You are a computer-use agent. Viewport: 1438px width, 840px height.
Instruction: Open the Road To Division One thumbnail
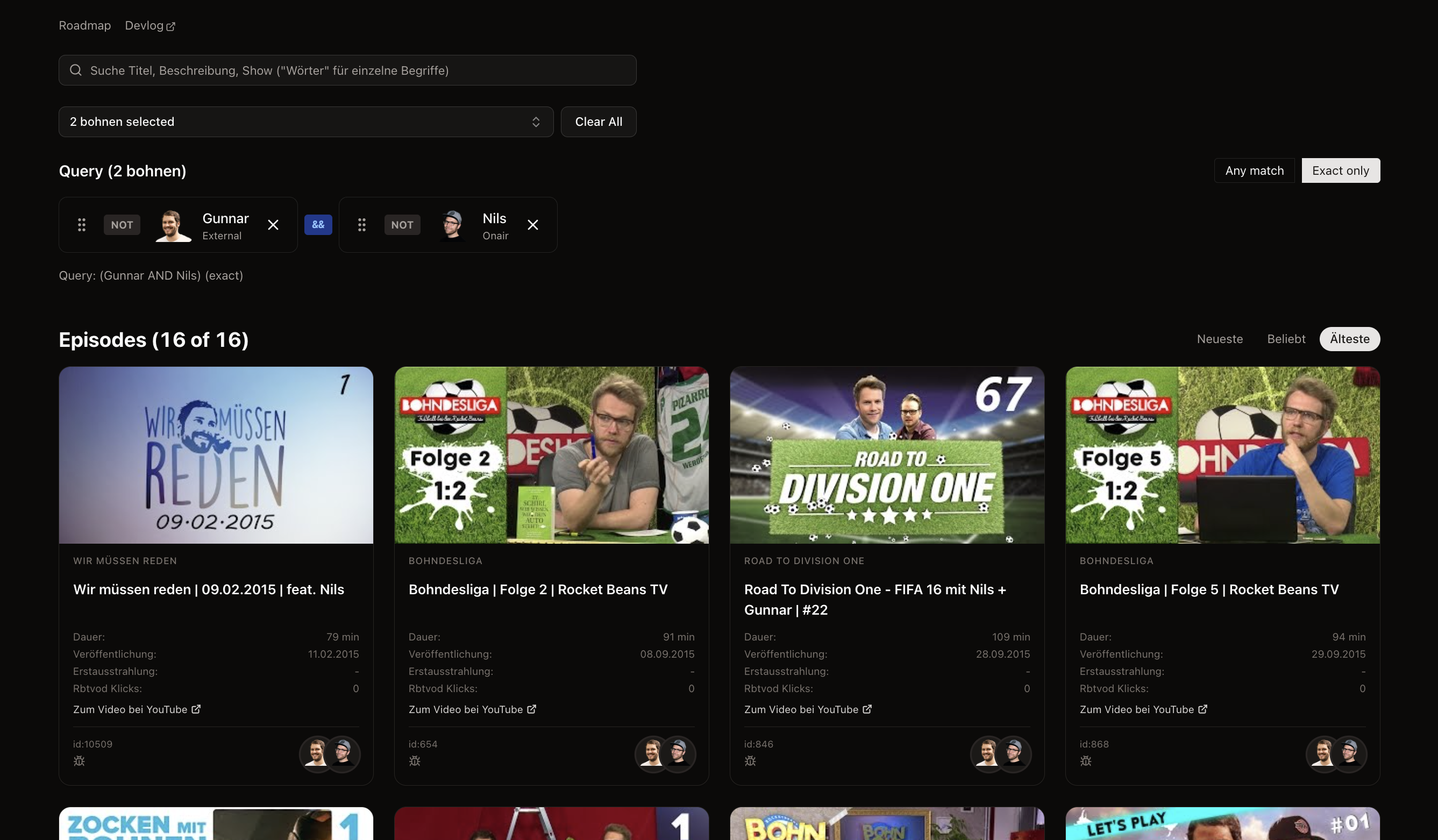click(x=887, y=455)
